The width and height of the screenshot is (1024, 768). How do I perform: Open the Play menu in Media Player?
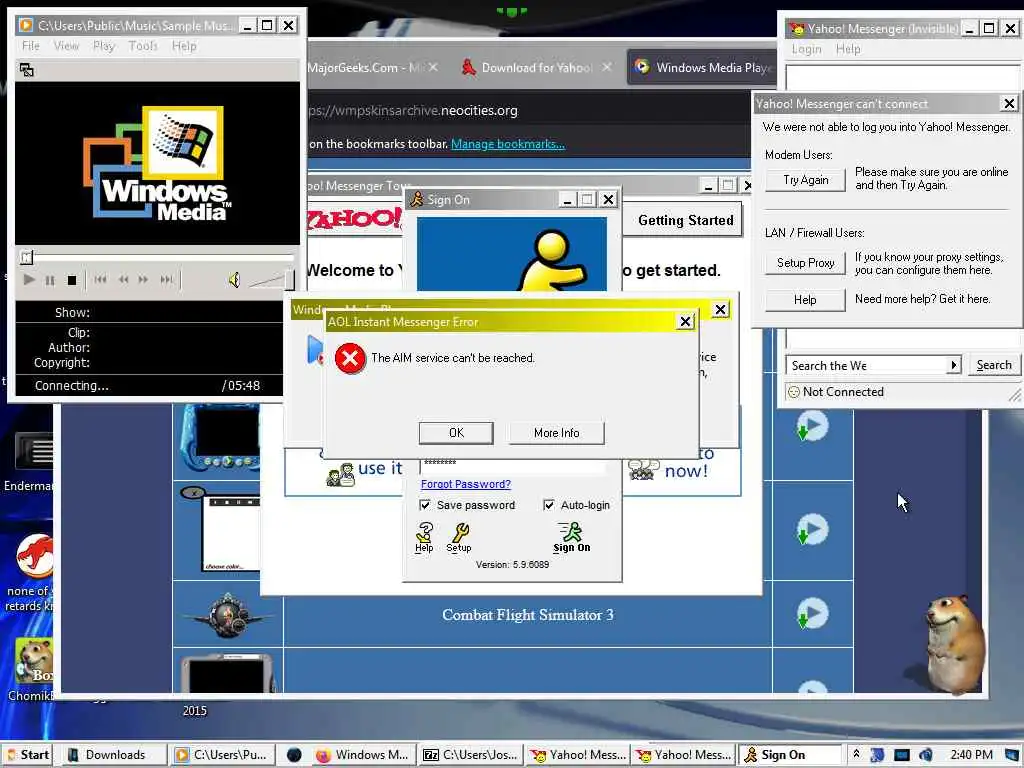click(103, 46)
